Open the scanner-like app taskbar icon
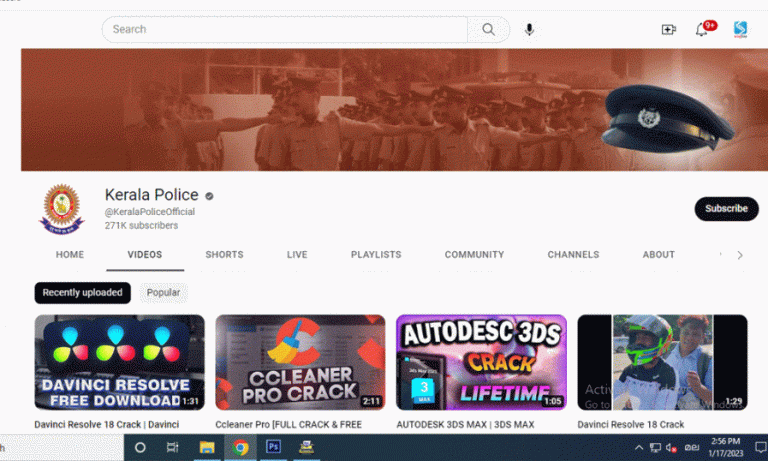Screen dimensions: 768x461 click(x=306, y=447)
